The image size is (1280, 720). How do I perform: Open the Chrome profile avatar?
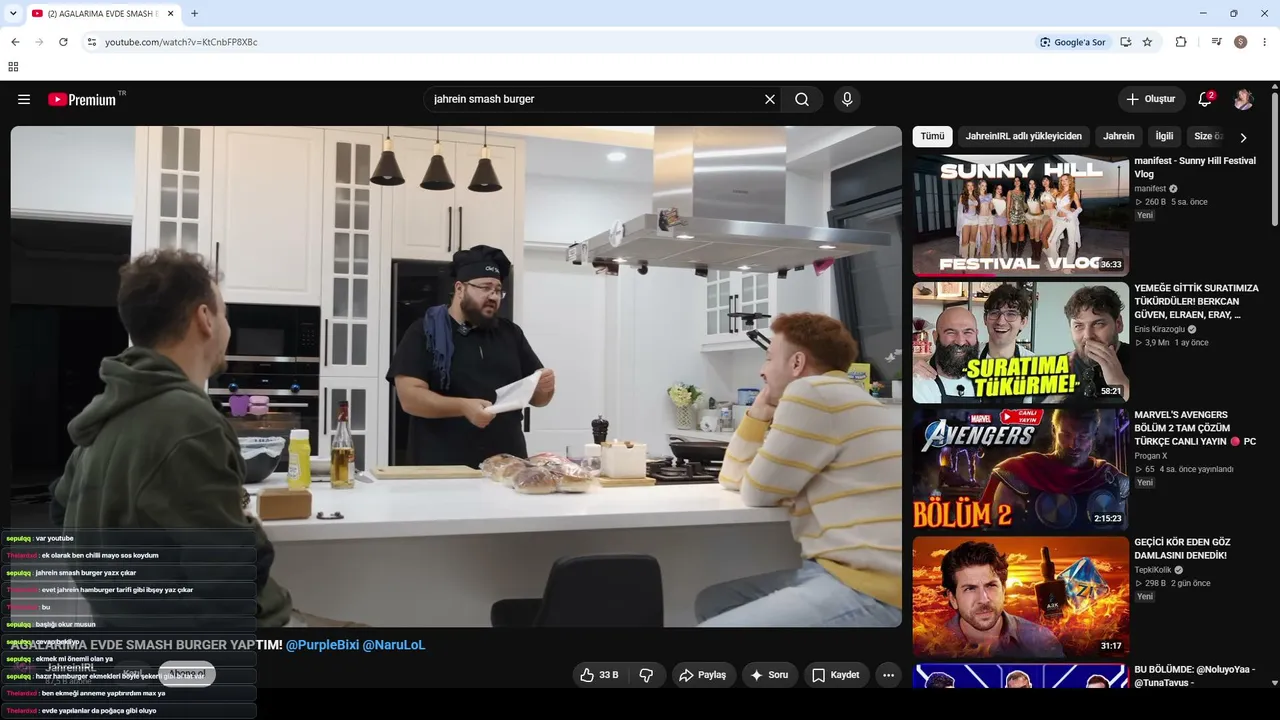click(1241, 42)
